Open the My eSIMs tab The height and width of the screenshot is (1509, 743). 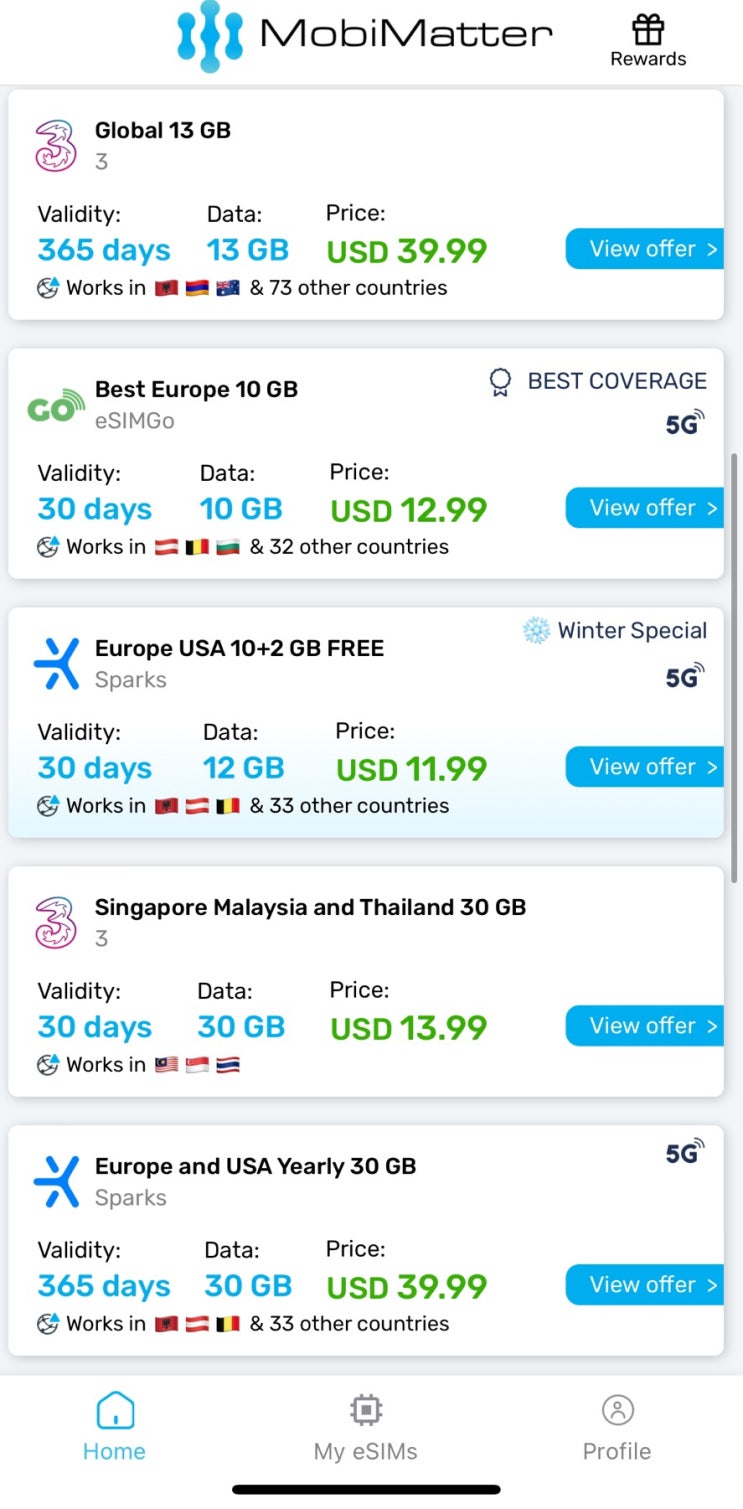coord(365,1427)
